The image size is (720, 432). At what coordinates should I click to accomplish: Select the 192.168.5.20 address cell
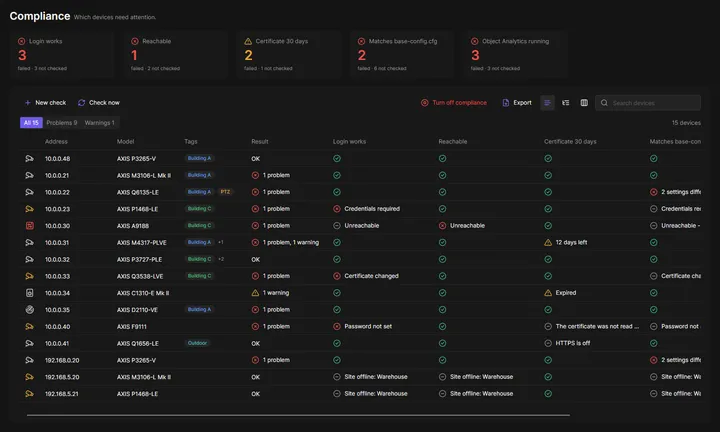[x=62, y=377]
